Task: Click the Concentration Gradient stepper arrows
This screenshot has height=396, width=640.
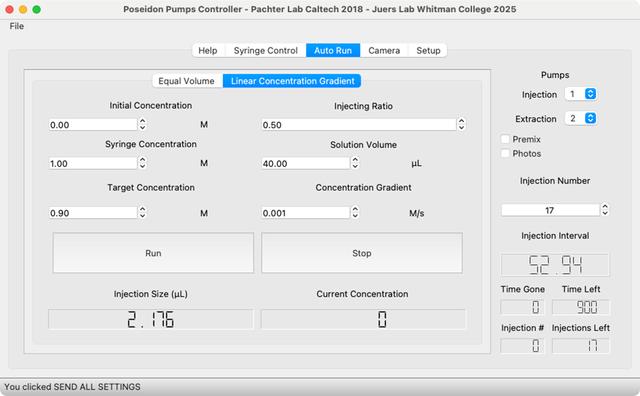Action: [x=355, y=212]
